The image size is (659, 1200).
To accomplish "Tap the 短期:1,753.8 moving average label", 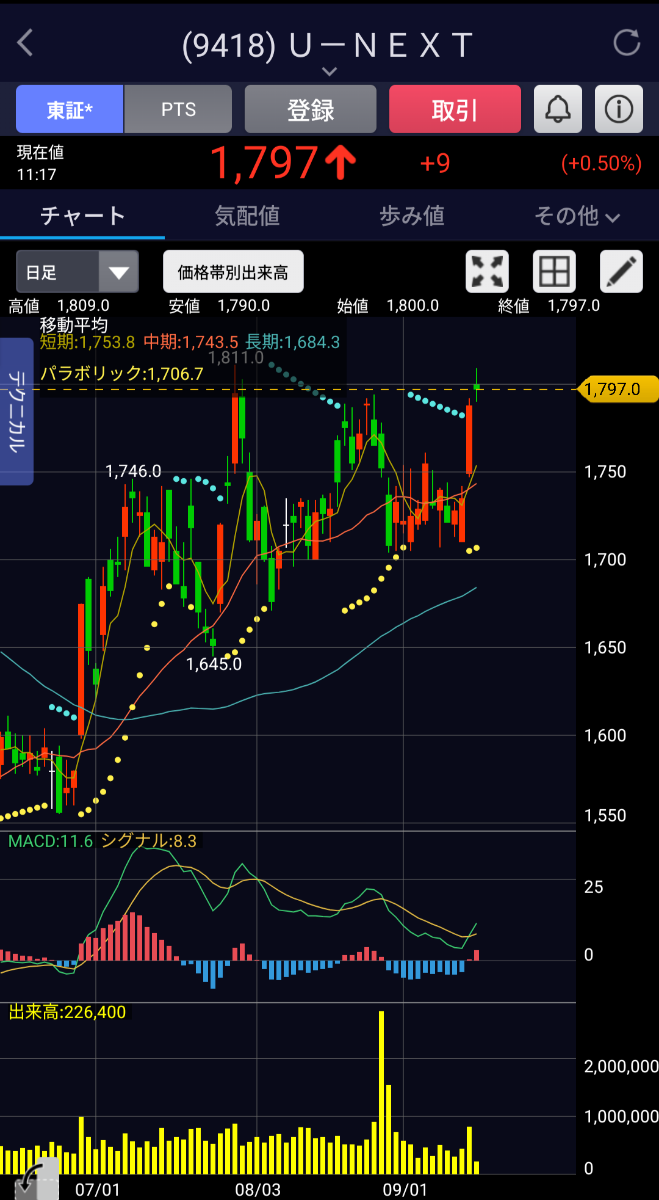I will tap(87, 342).
